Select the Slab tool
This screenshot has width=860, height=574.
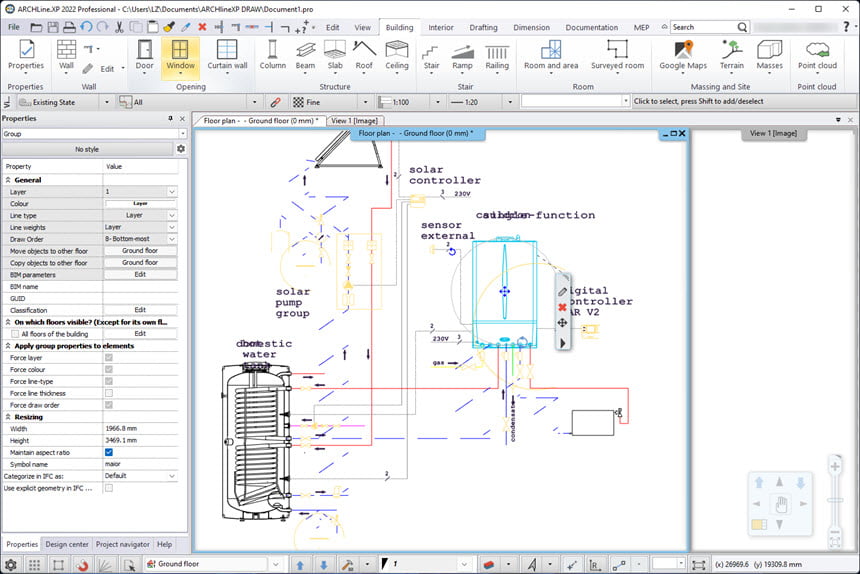pyautogui.click(x=335, y=56)
